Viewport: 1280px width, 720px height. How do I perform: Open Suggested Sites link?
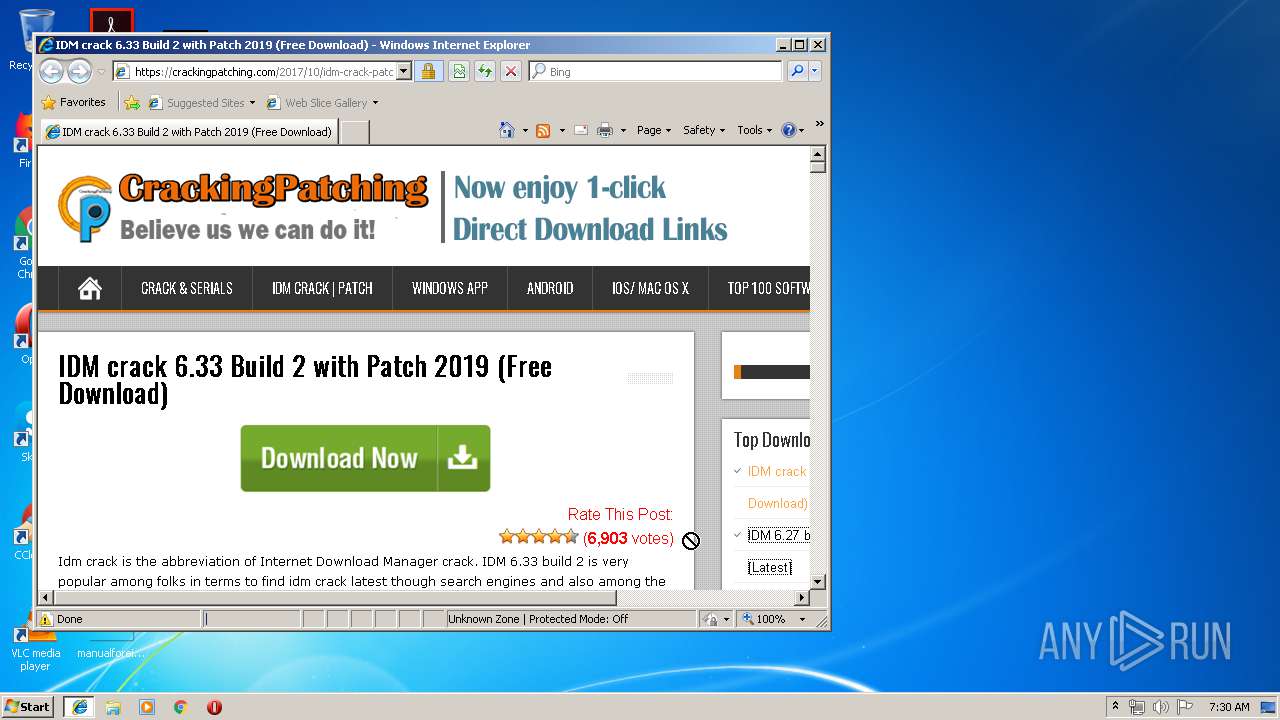pyautogui.click(x=196, y=102)
